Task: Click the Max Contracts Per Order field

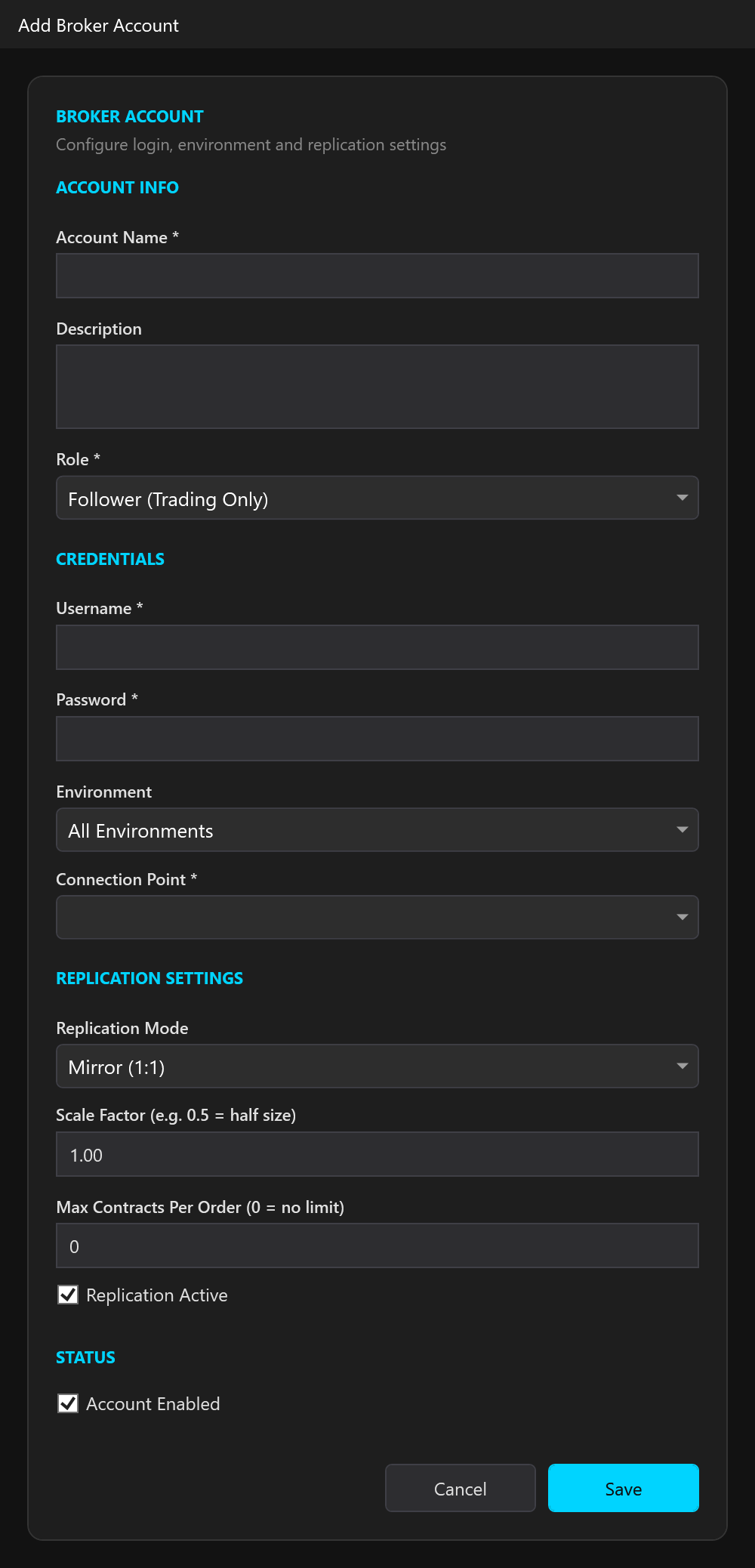Action: coord(377,1245)
